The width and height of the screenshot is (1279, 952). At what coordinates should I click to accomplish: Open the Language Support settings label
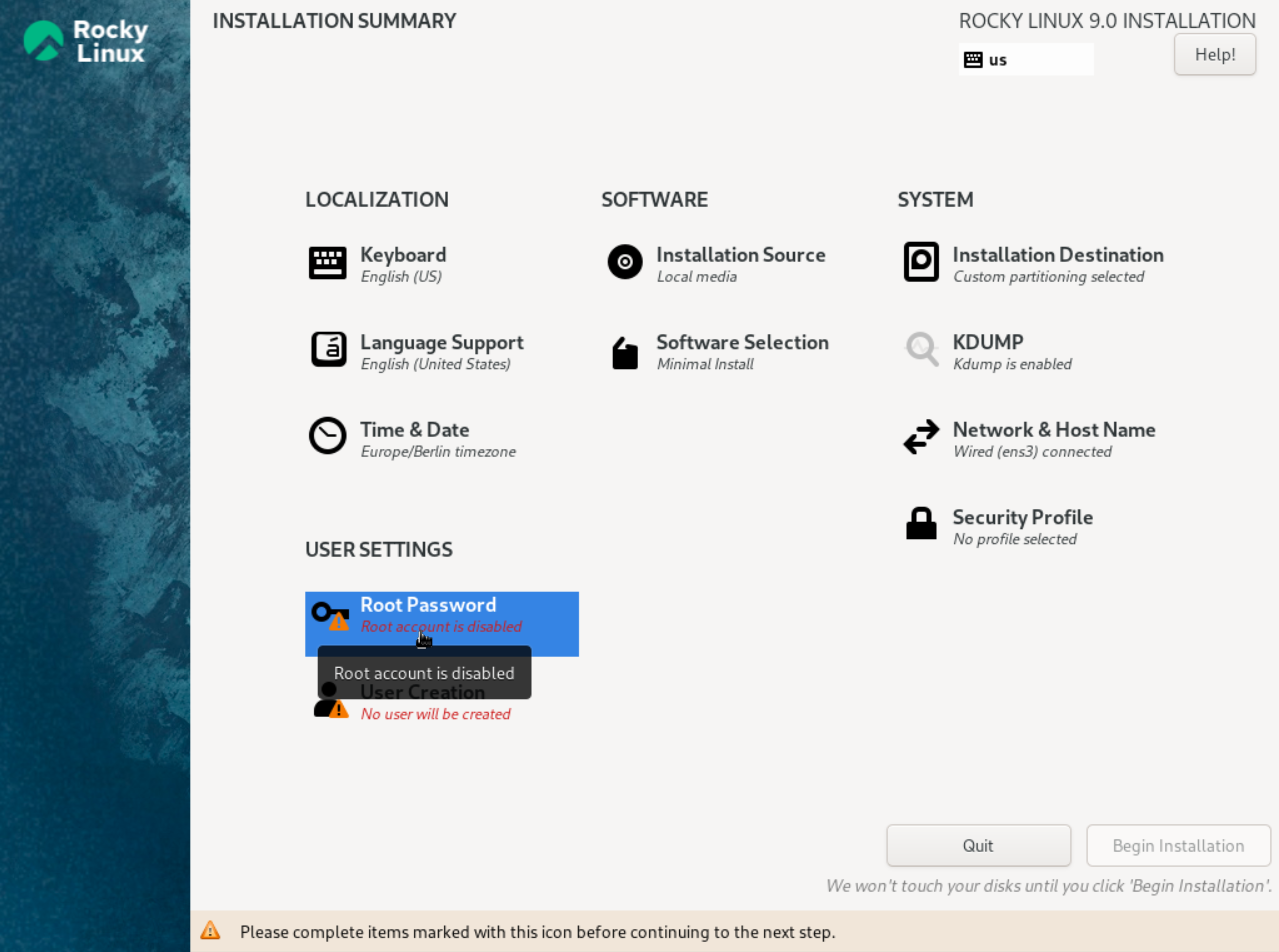tap(442, 343)
